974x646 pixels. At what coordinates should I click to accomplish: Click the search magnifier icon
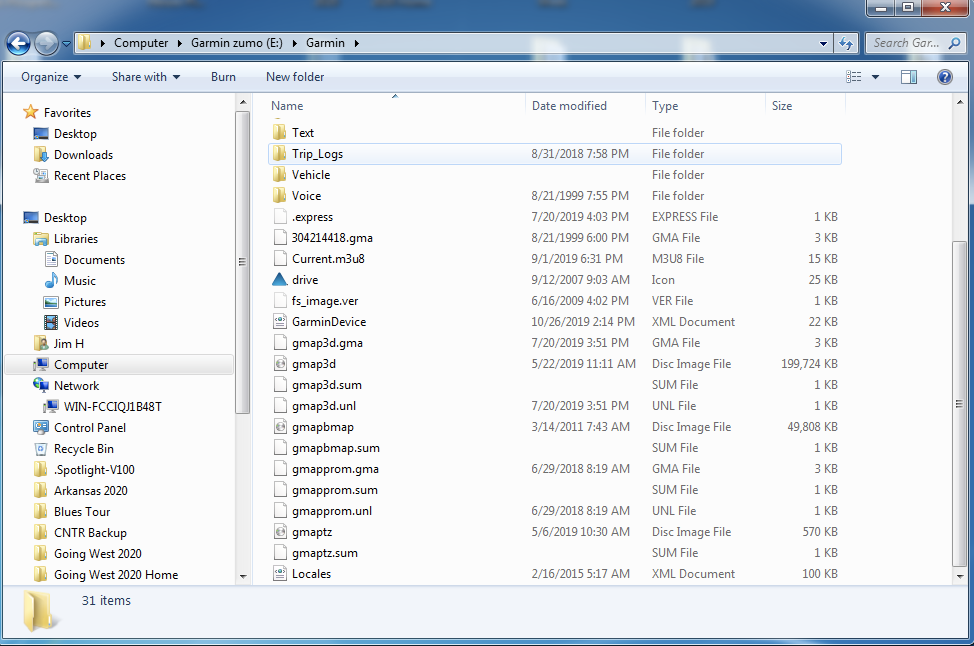pos(955,43)
